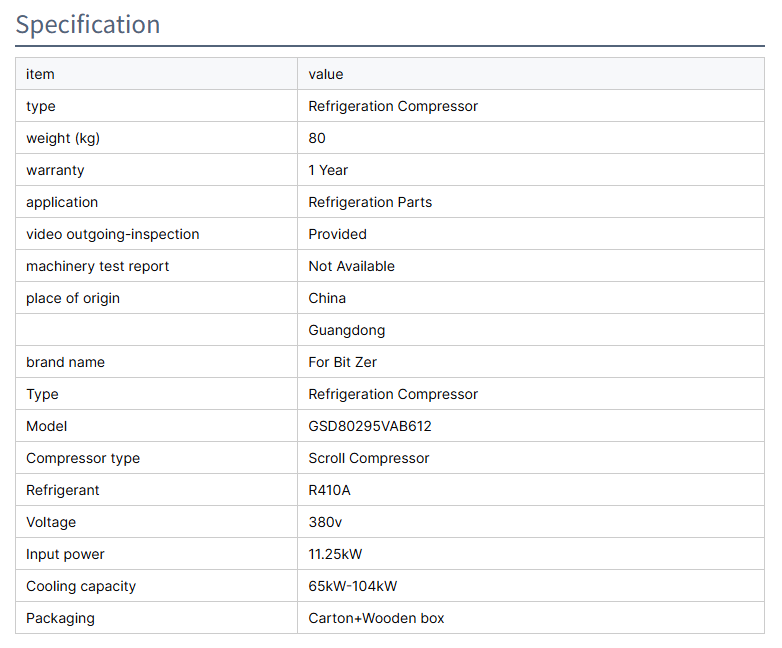Click the China place of origin value
This screenshot has height=648, width=782.
(327, 298)
